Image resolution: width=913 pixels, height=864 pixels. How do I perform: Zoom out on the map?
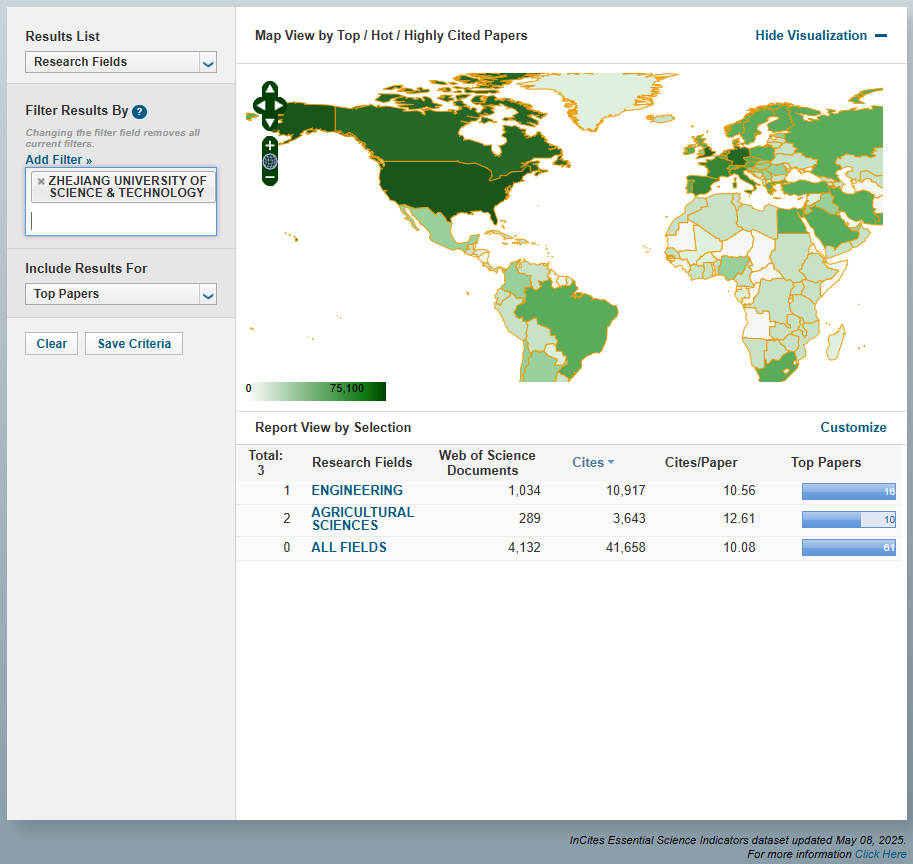[270, 177]
